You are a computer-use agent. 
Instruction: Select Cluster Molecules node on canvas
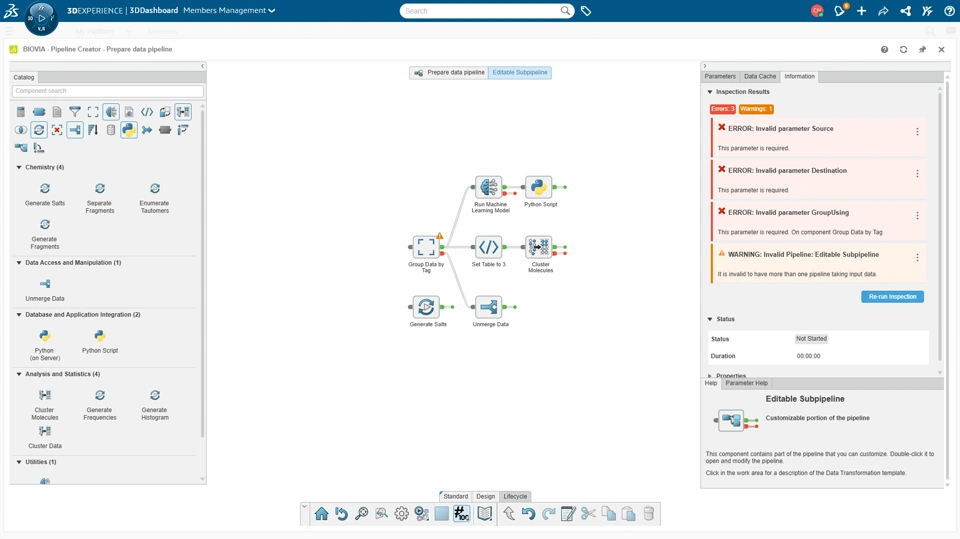[539, 247]
